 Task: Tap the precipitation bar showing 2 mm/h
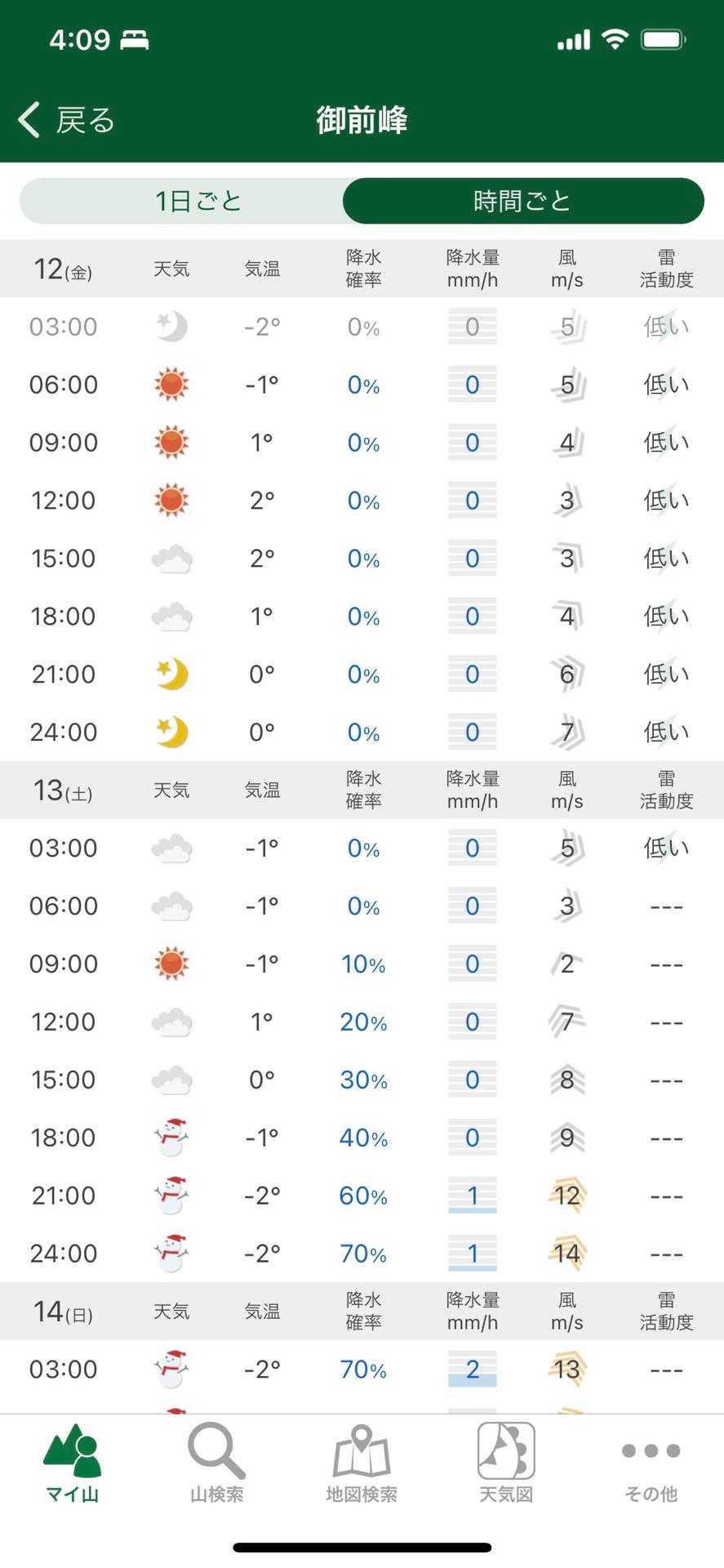click(473, 1370)
